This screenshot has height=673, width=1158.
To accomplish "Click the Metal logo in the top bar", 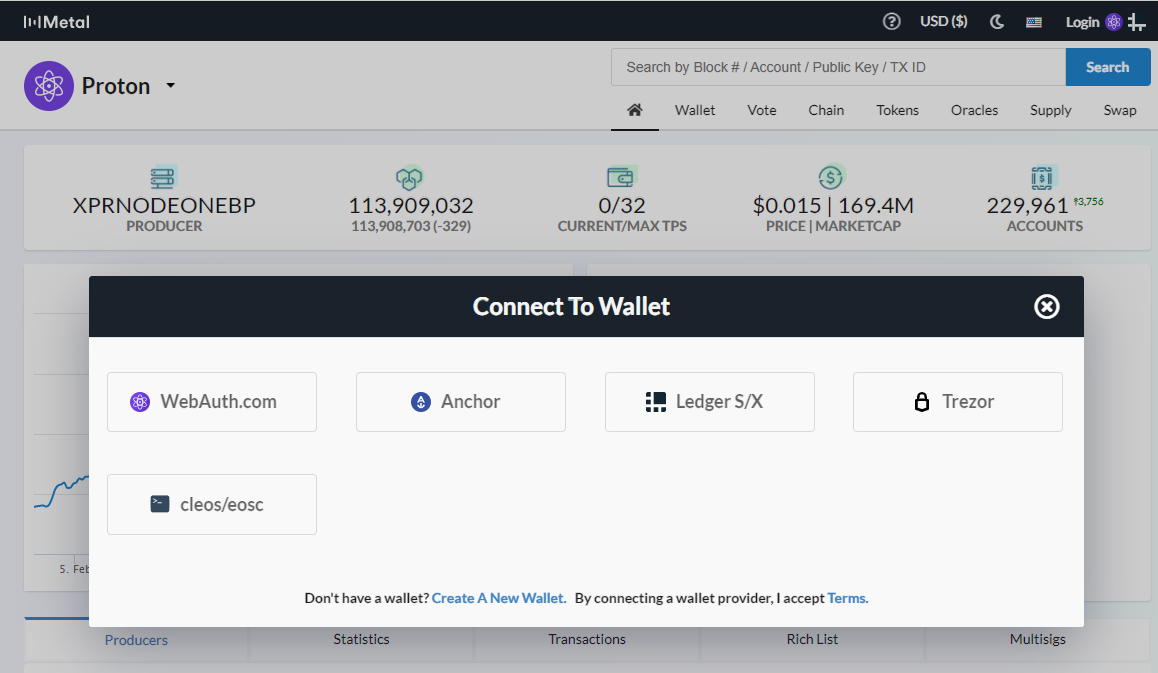I will pos(55,20).
